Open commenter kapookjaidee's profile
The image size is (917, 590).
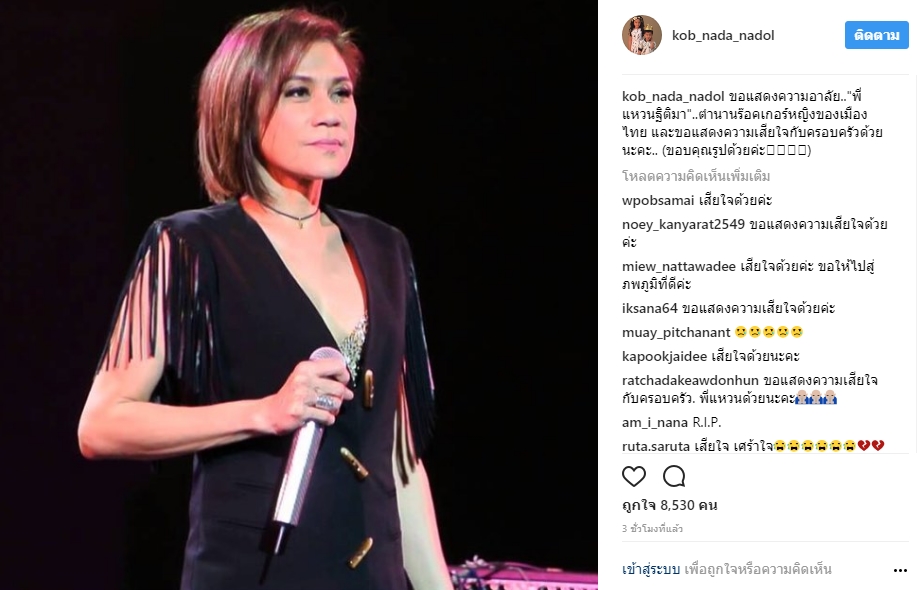tap(664, 357)
